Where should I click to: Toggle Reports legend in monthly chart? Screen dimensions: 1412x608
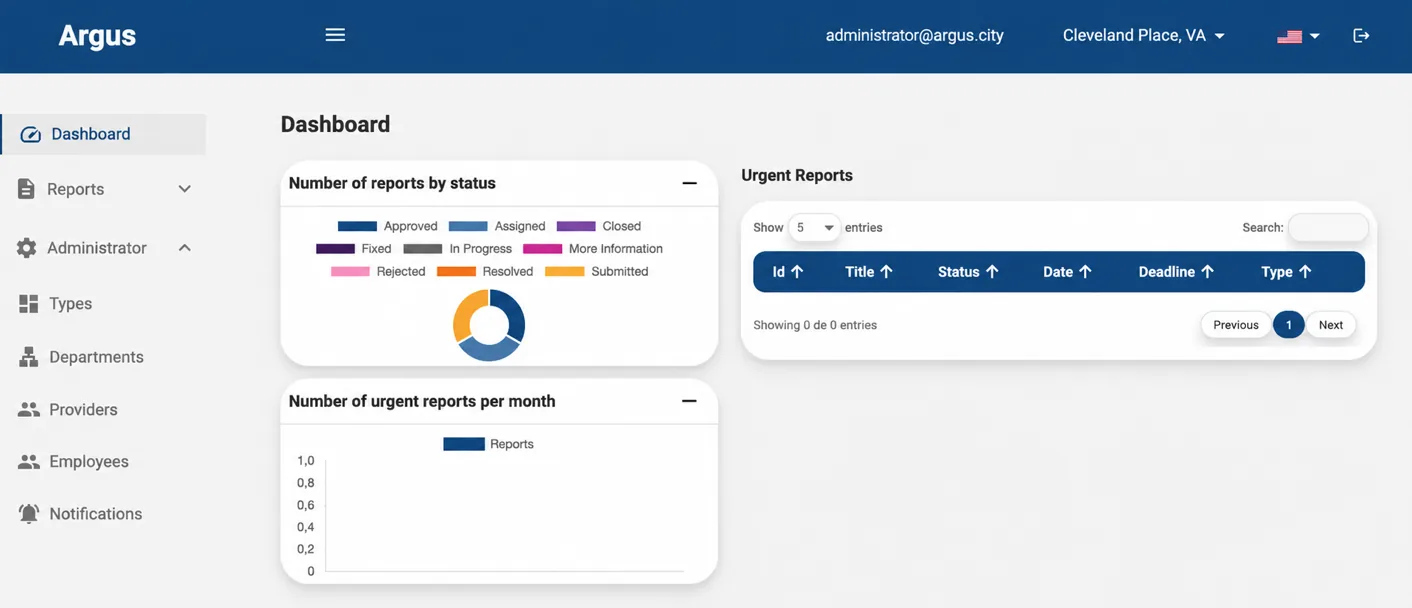[489, 444]
